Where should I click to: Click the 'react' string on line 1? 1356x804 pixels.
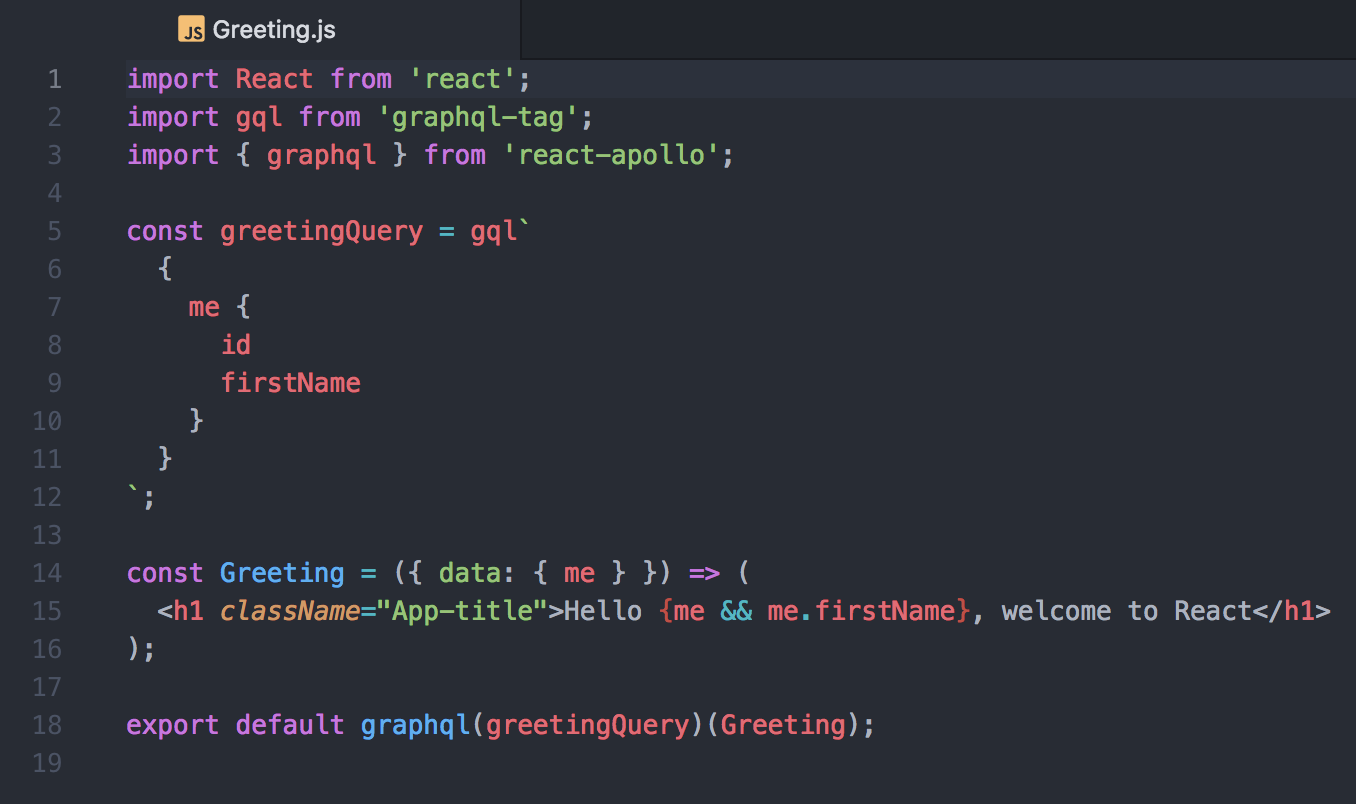click(463, 79)
